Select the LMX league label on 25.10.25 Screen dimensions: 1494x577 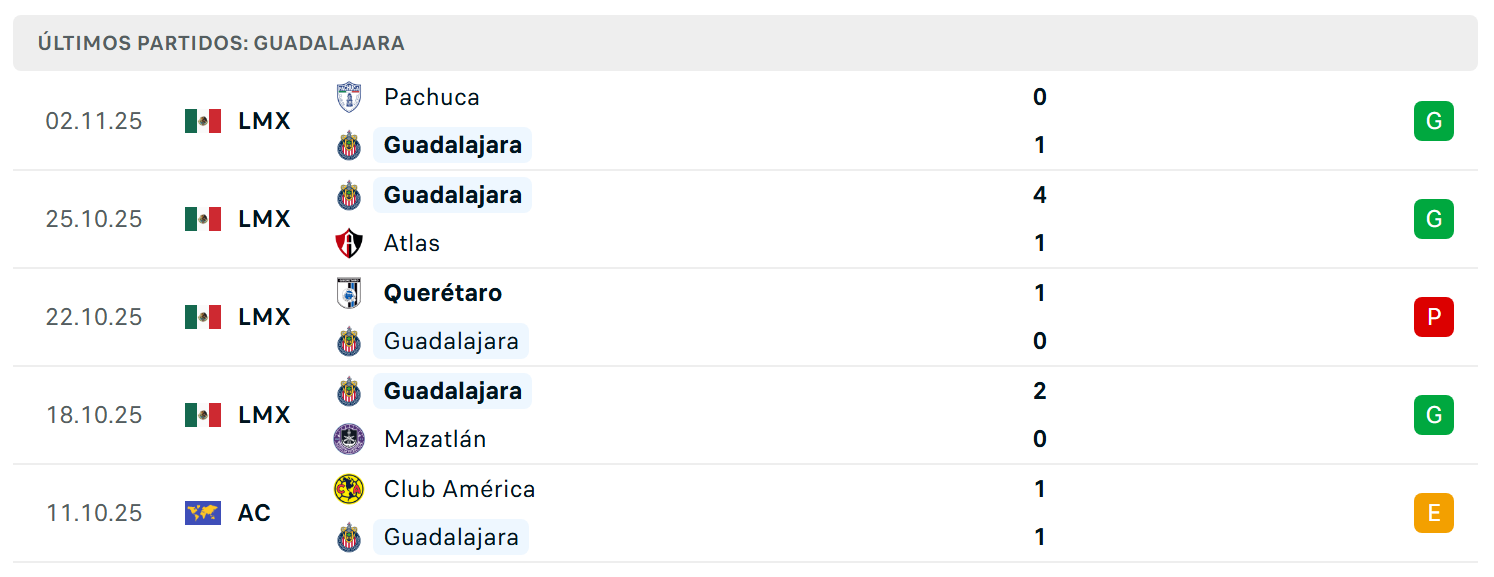(264, 219)
